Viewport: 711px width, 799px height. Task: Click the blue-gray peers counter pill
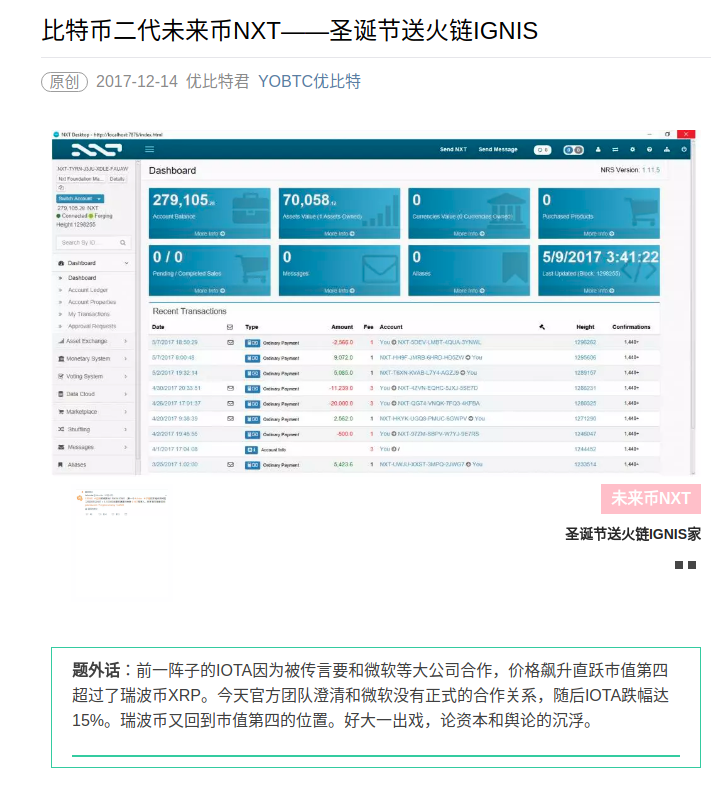[x=573, y=150]
